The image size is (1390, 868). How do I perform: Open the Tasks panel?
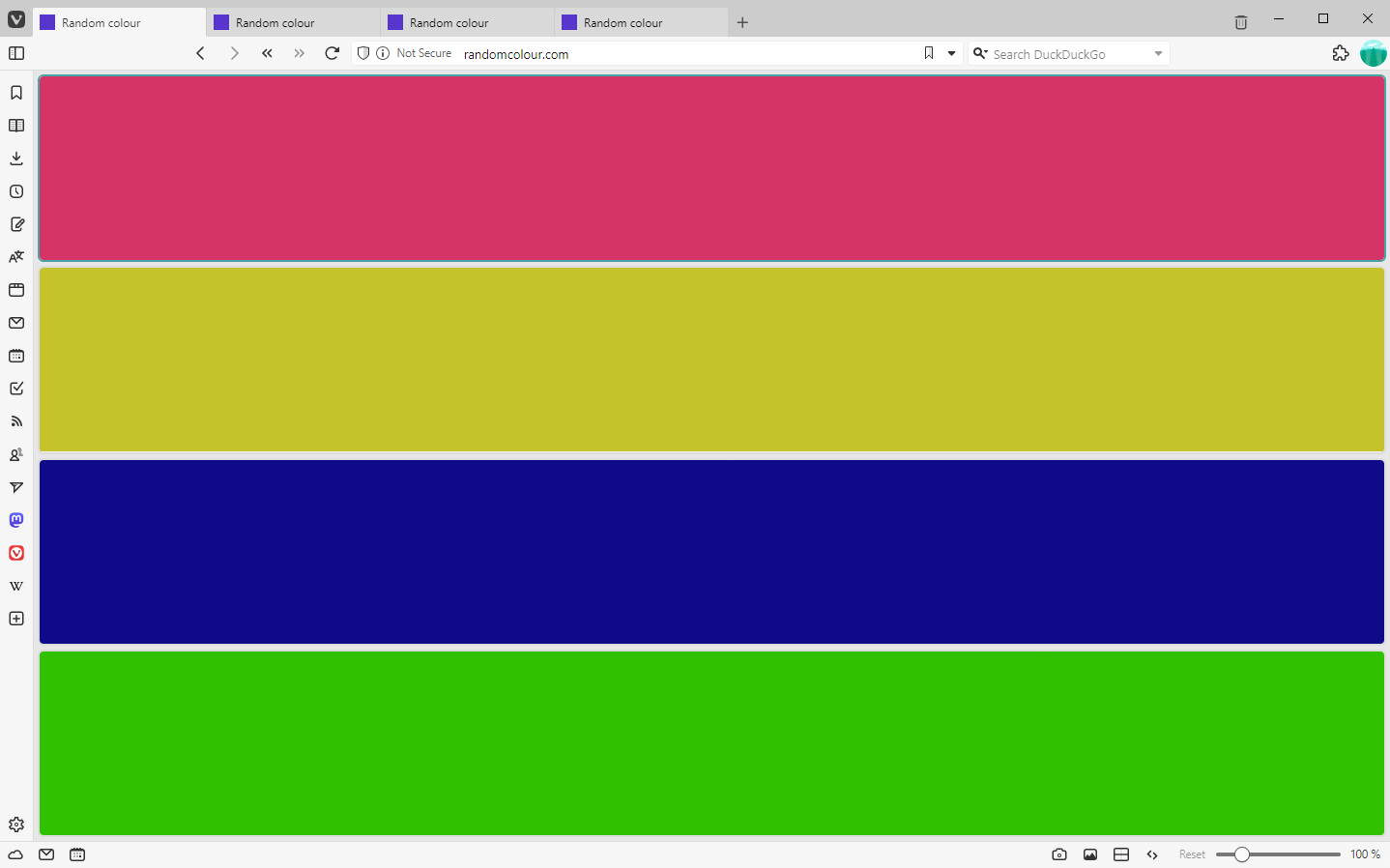tap(16, 389)
